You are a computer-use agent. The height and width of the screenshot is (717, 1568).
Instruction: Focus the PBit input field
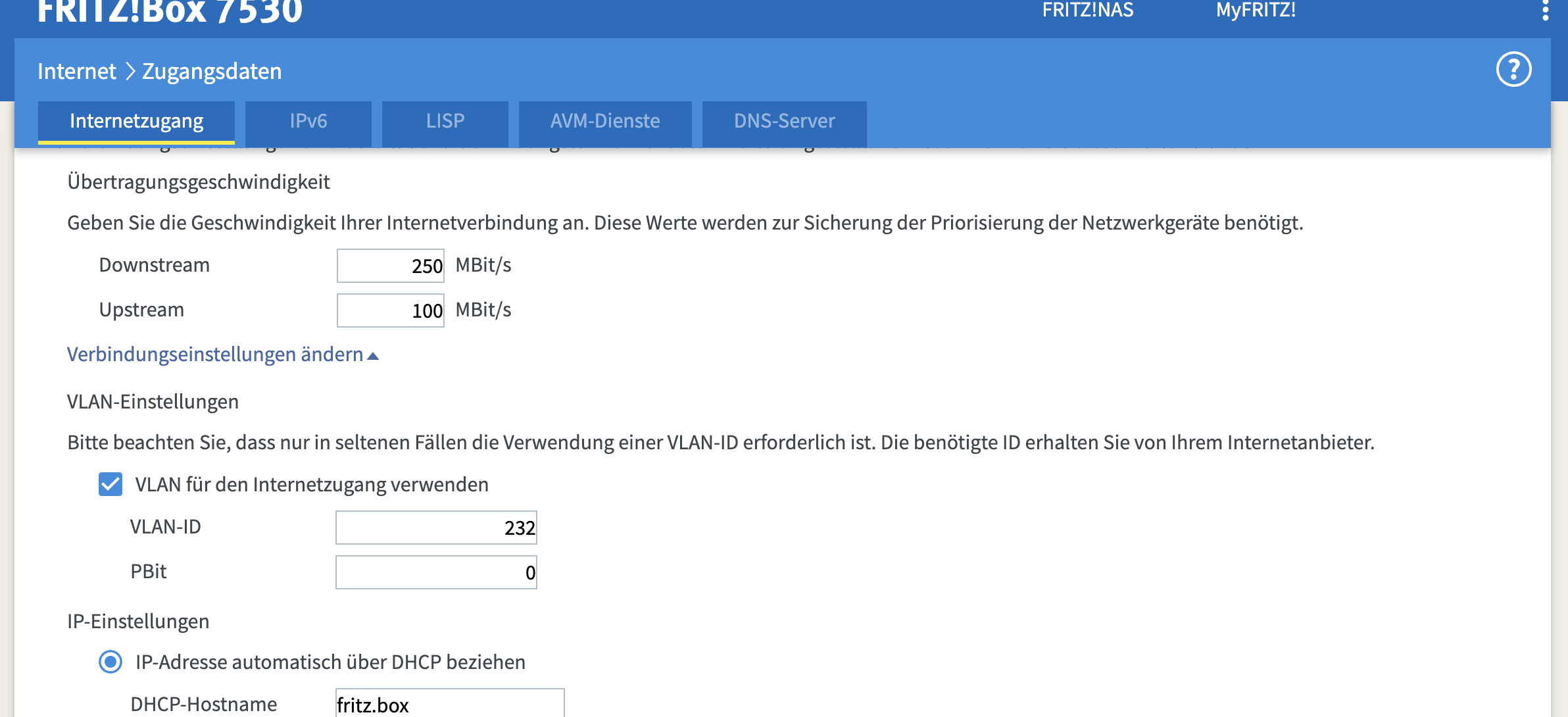pos(436,572)
